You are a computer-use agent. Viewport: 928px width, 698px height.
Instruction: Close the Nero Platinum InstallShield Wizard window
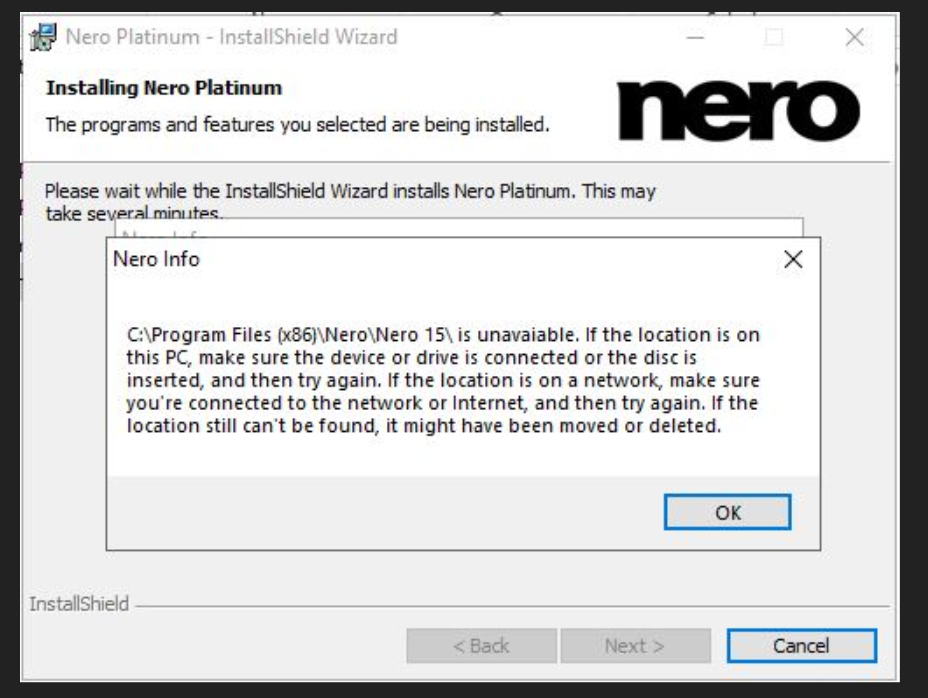click(854, 37)
